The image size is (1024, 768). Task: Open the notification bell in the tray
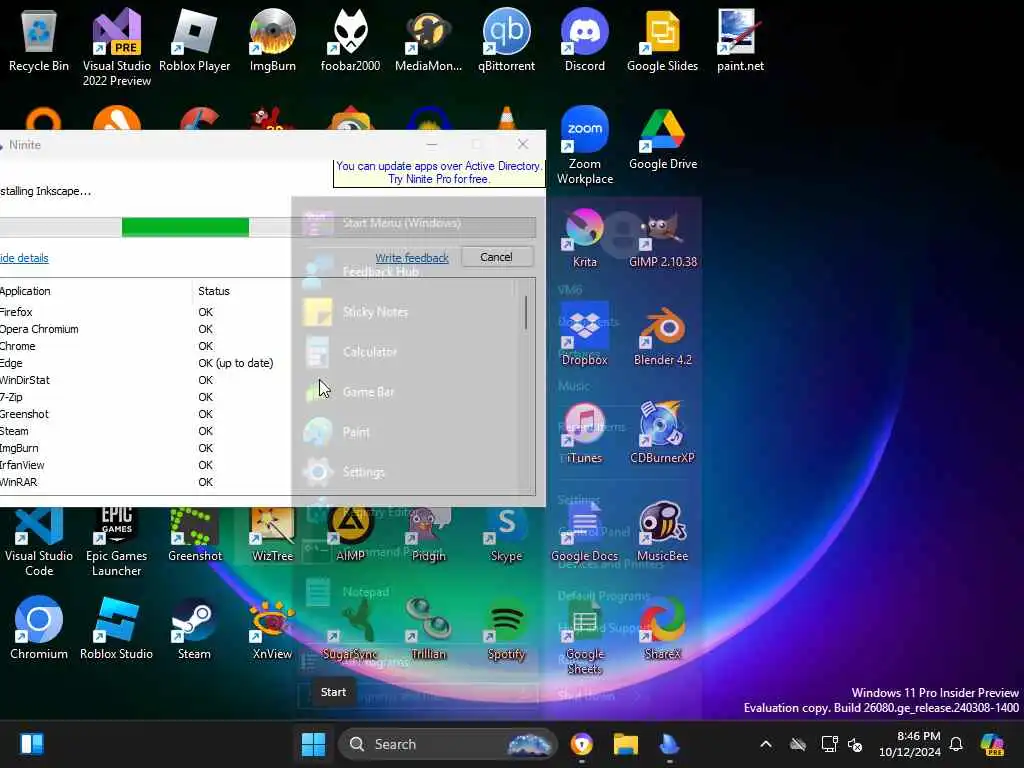tap(956, 744)
